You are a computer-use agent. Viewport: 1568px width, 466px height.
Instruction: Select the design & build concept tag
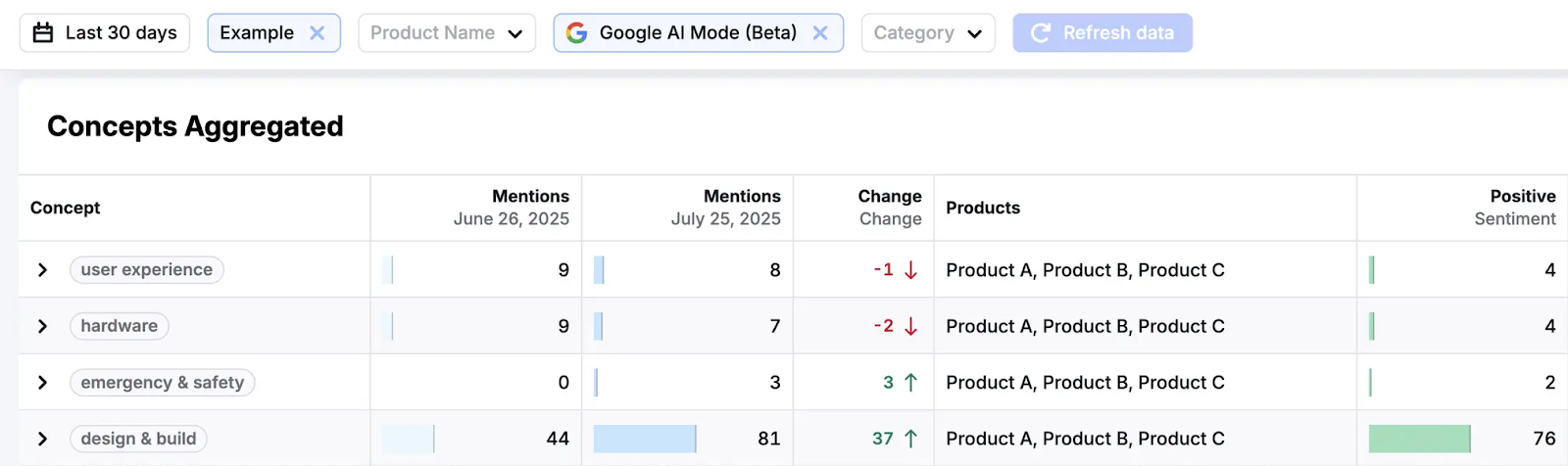(x=138, y=439)
